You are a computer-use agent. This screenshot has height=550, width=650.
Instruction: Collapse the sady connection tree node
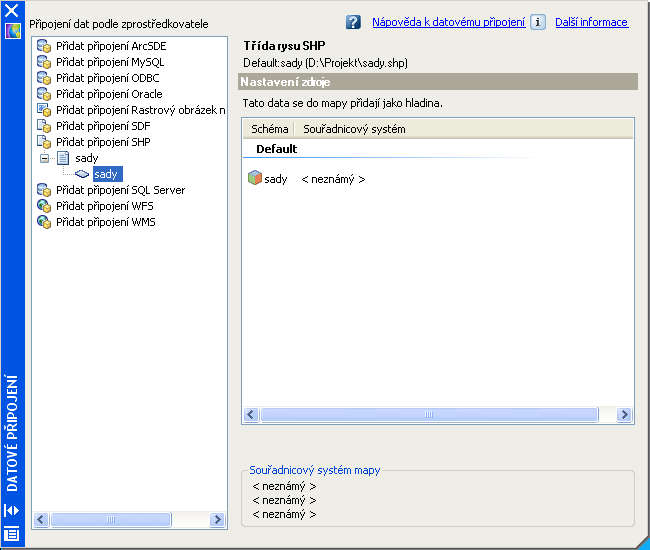pos(44,158)
